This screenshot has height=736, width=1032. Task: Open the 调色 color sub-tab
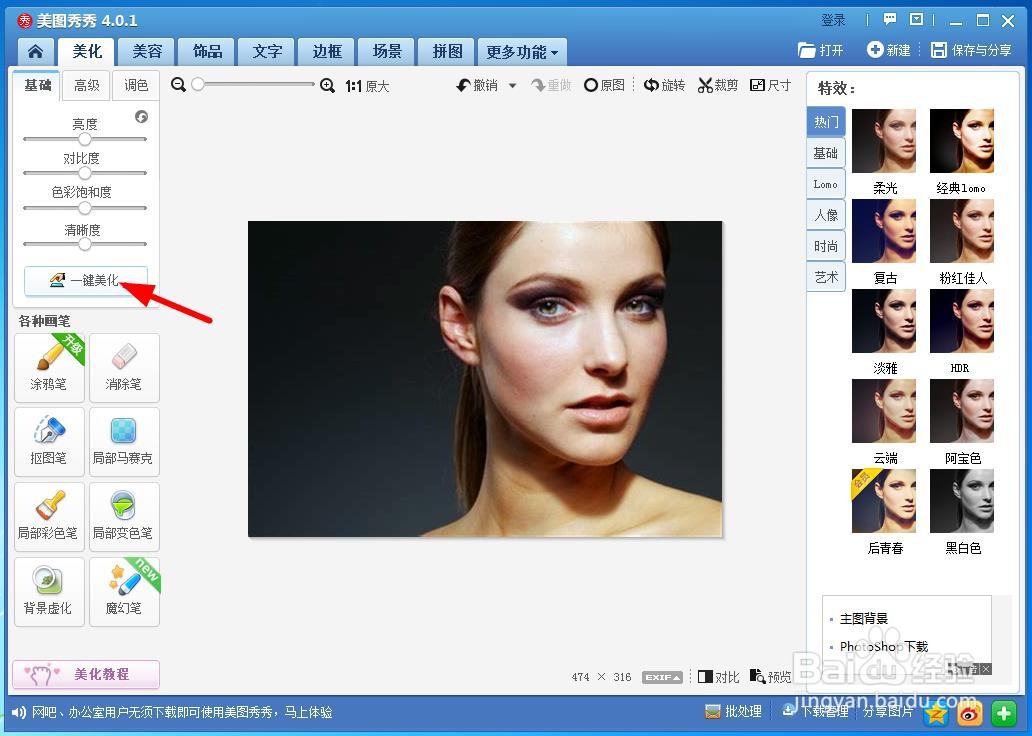(136, 86)
